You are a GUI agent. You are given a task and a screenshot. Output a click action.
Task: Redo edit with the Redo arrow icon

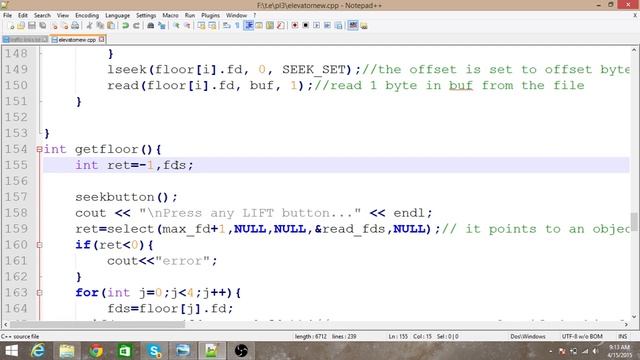pyautogui.click(x=136, y=26)
